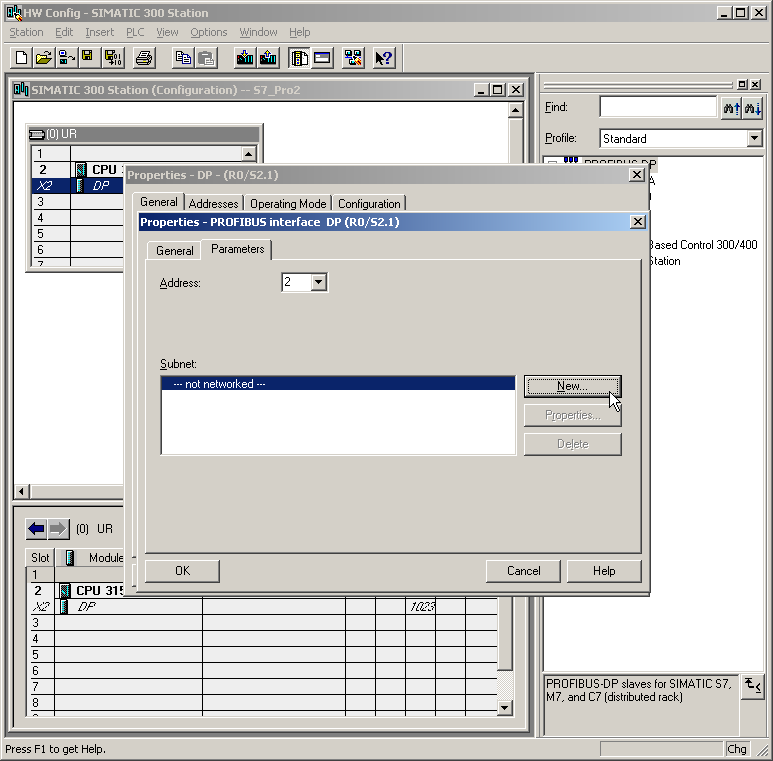Open the PLC menu
This screenshot has height=761, width=773.
pos(135,33)
